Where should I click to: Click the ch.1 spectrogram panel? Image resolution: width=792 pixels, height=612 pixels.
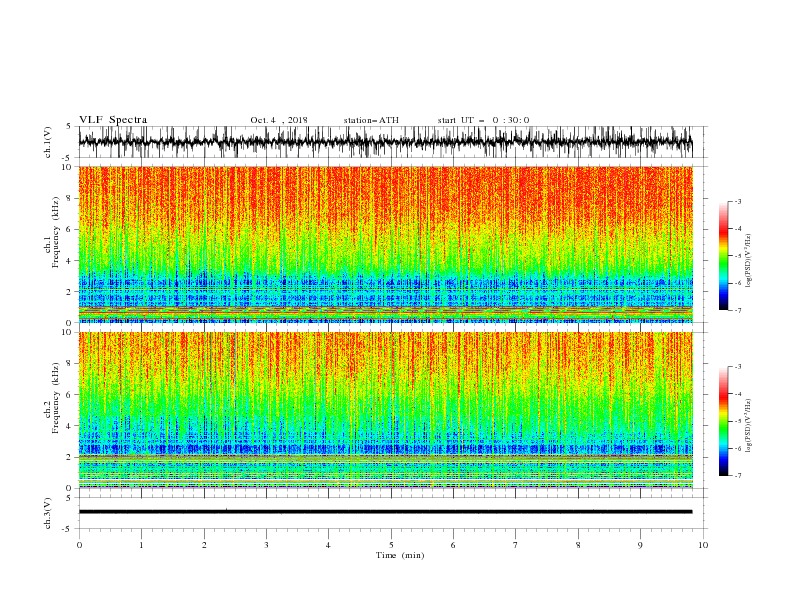coord(386,244)
